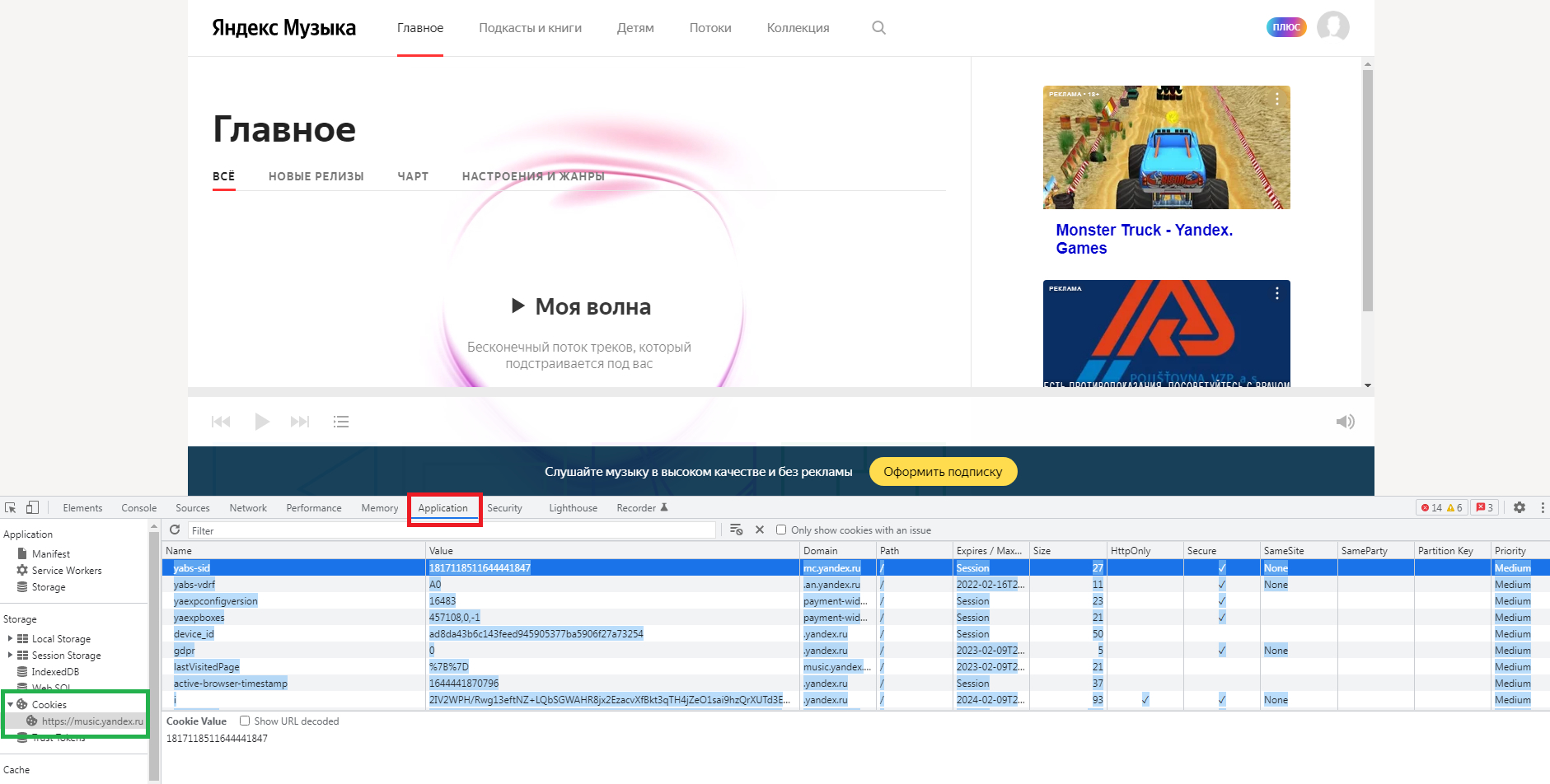This screenshot has height=784, width=1550.
Task: Expand the Session Storage tree node
Action: [x=10, y=655]
